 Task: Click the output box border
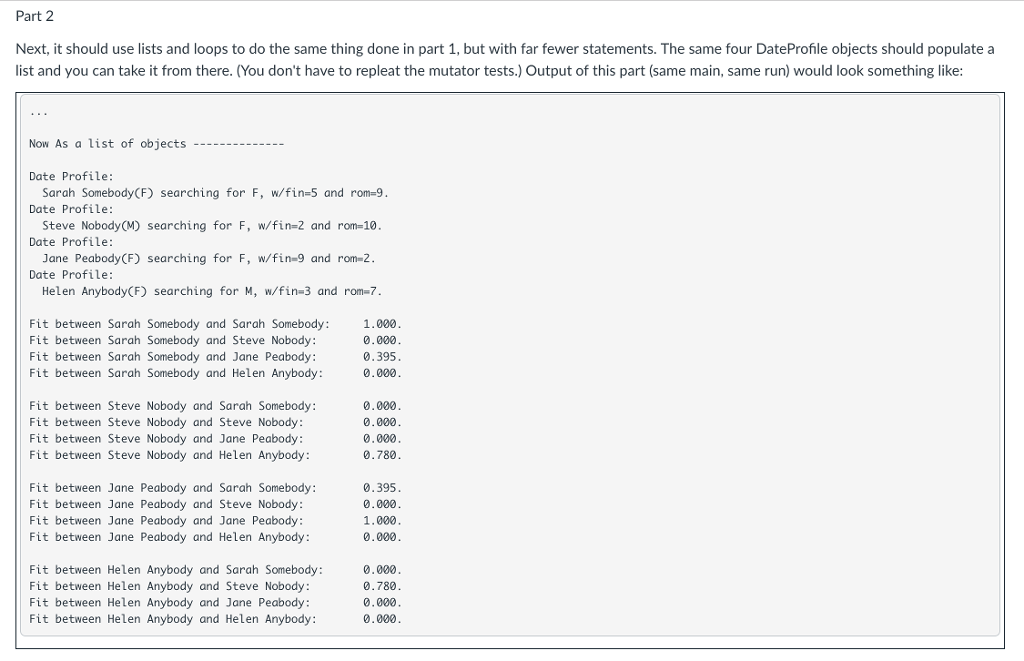512,93
